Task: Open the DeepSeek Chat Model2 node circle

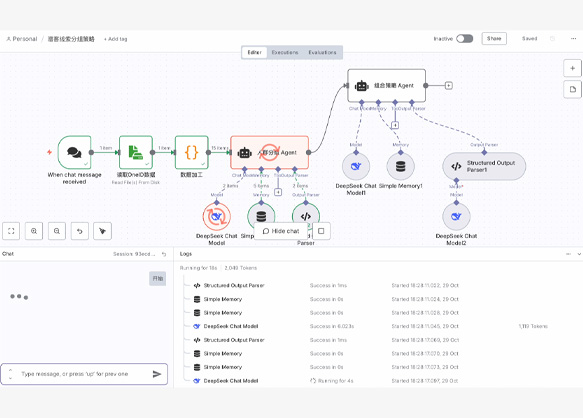Action: pos(456,216)
